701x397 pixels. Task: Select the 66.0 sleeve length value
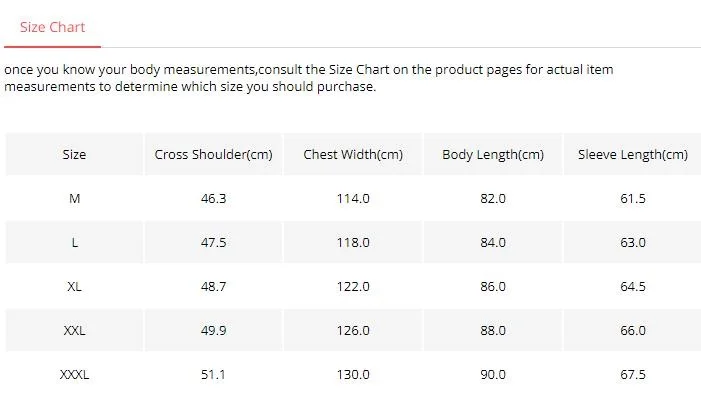633,330
